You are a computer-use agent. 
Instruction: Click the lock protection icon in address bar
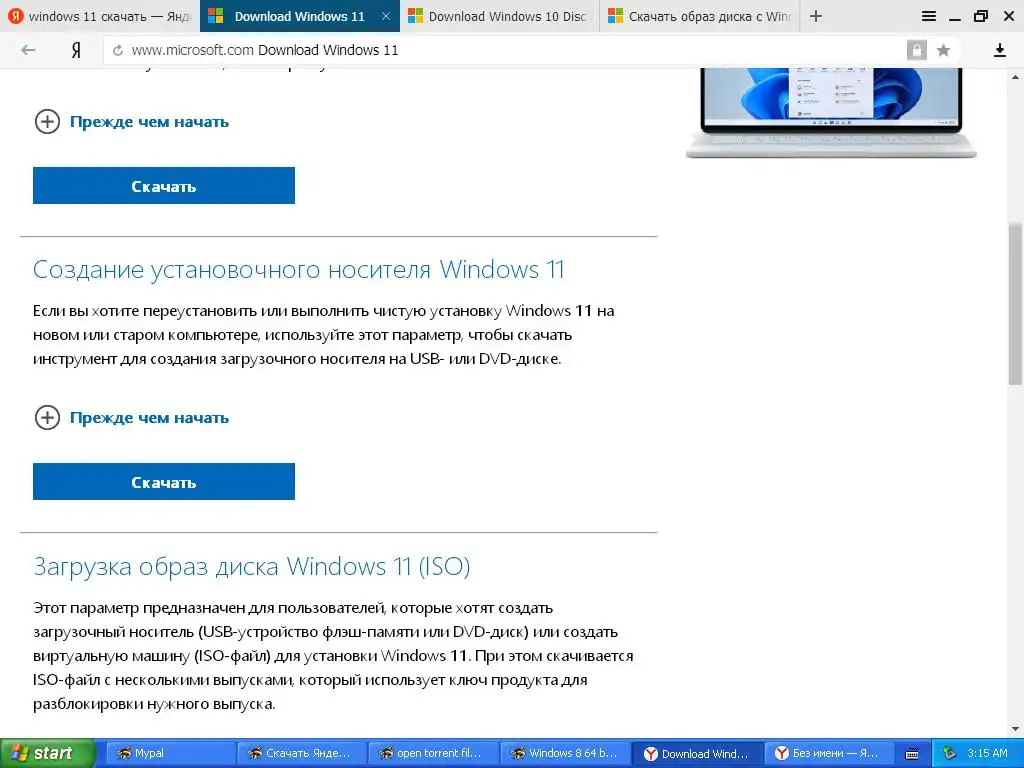[916, 50]
